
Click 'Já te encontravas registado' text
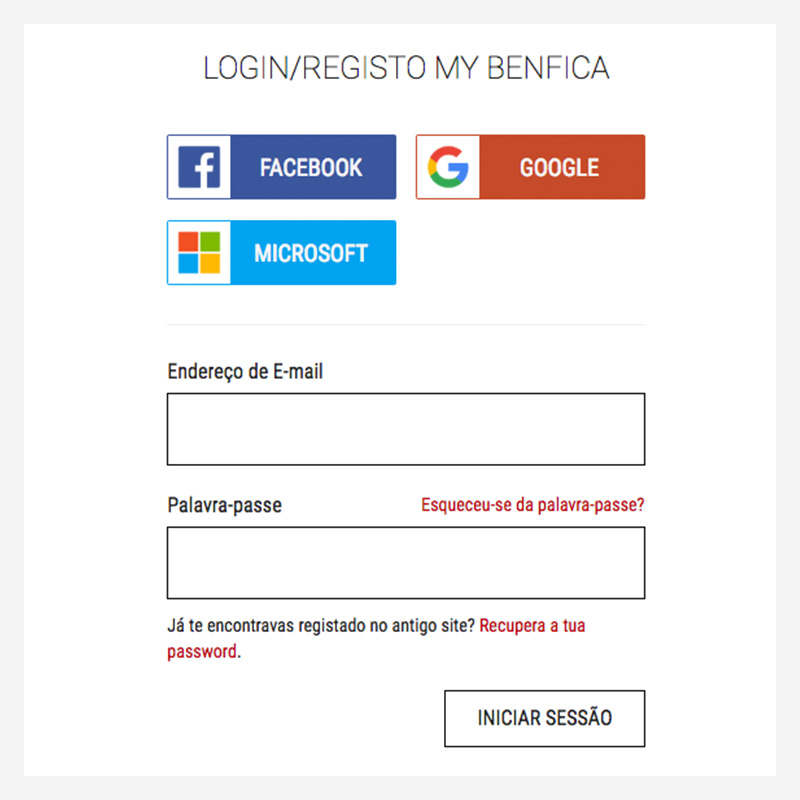[268, 627]
